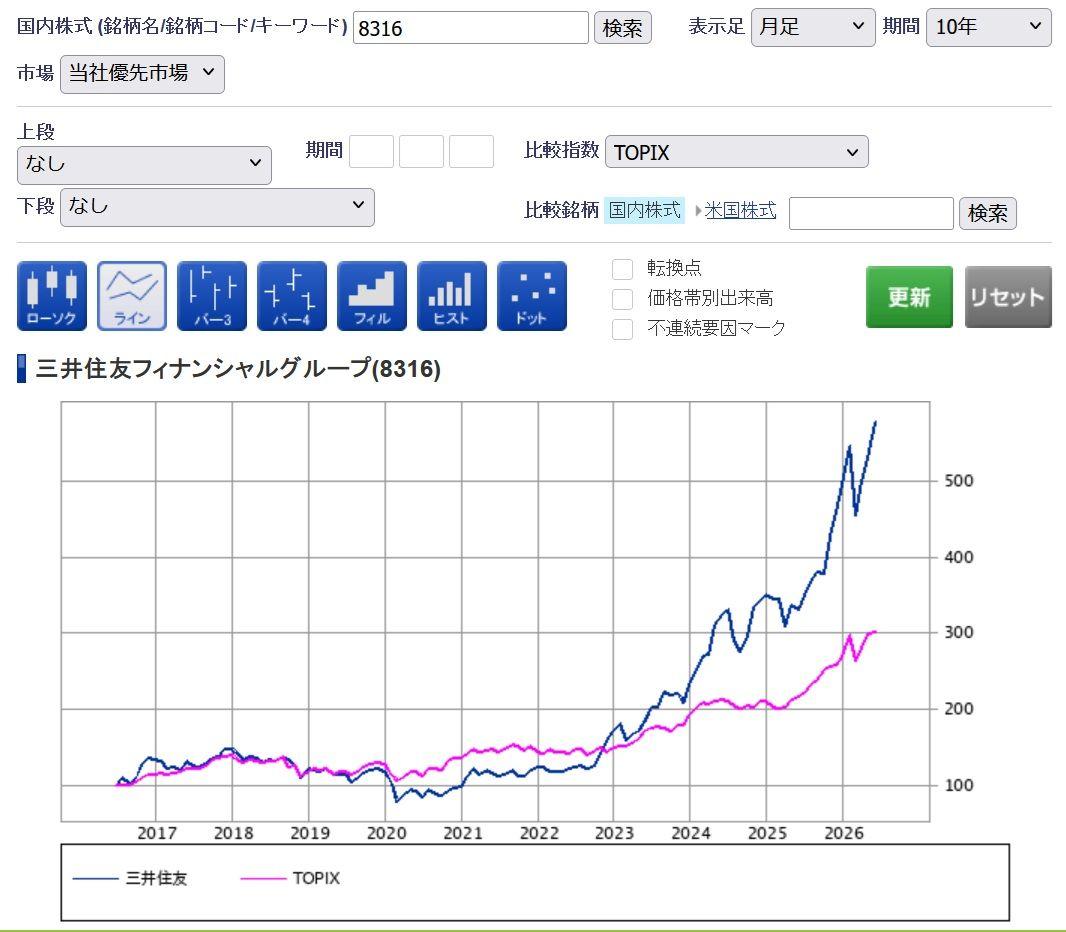Click the 2023 x-axis year label
This screenshot has height=932, width=1066.
pos(614,833)
